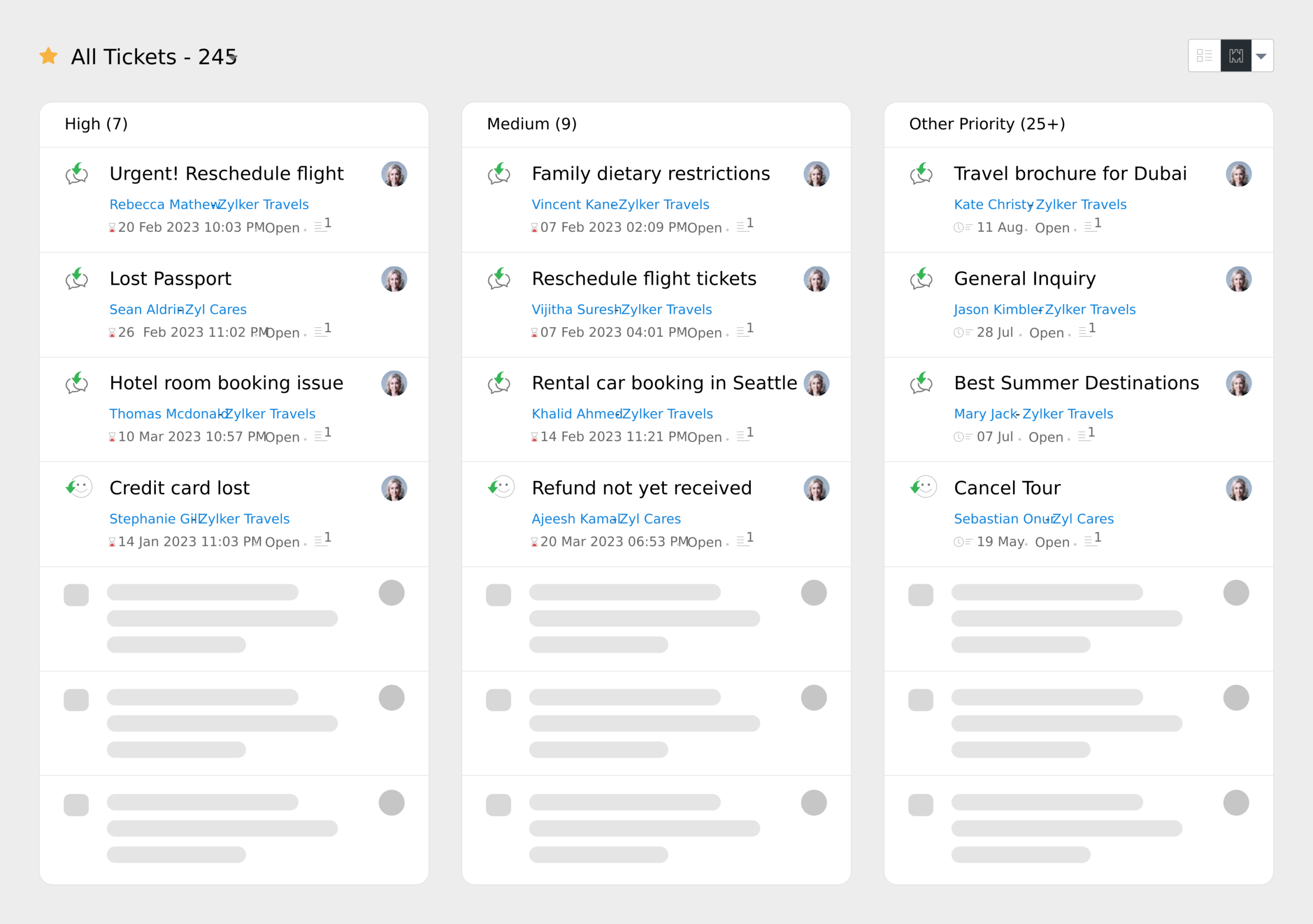
Task: Click due-time clock icon on Travel brochure for Dubai
Action: [963, 228]
